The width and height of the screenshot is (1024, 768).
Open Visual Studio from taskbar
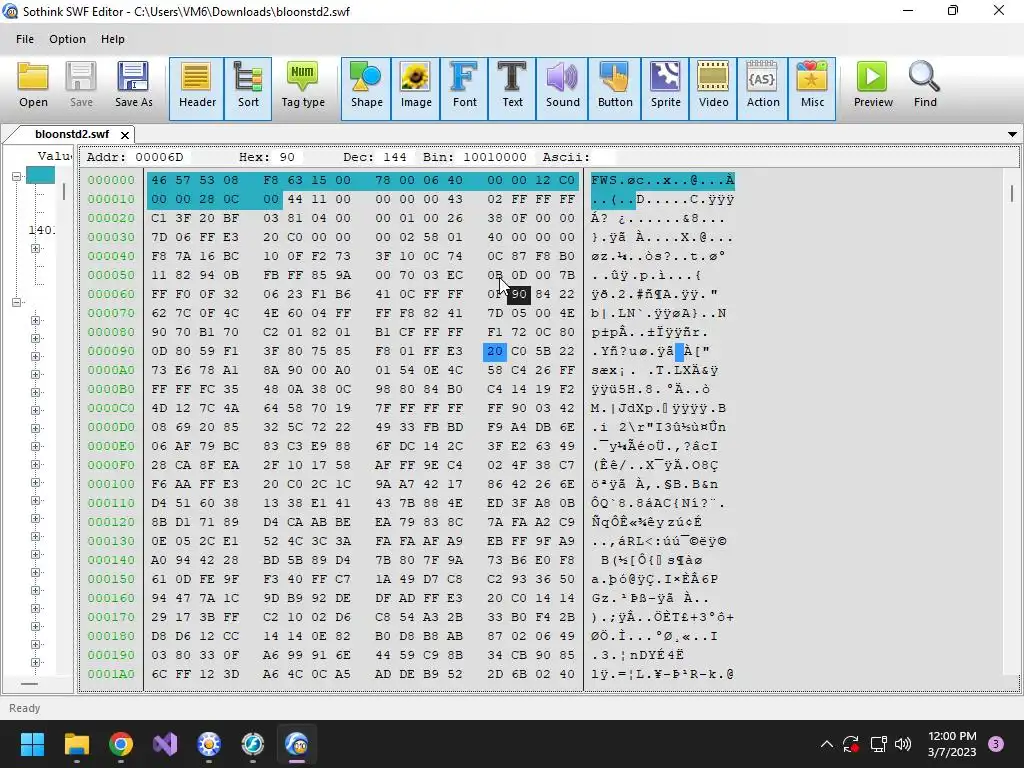pos(165,744)
